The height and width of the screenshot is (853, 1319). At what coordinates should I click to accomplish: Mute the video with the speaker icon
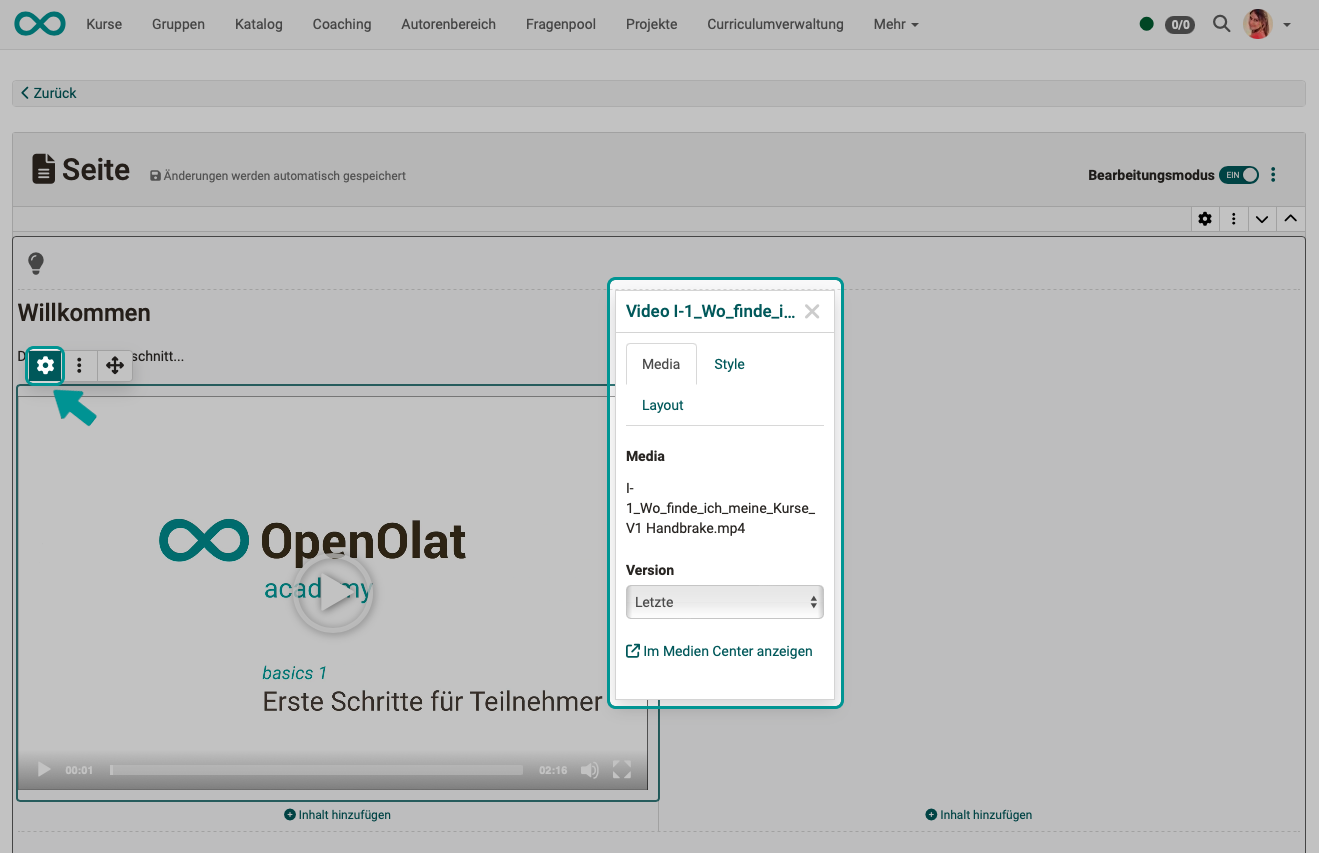click(590, 770)
